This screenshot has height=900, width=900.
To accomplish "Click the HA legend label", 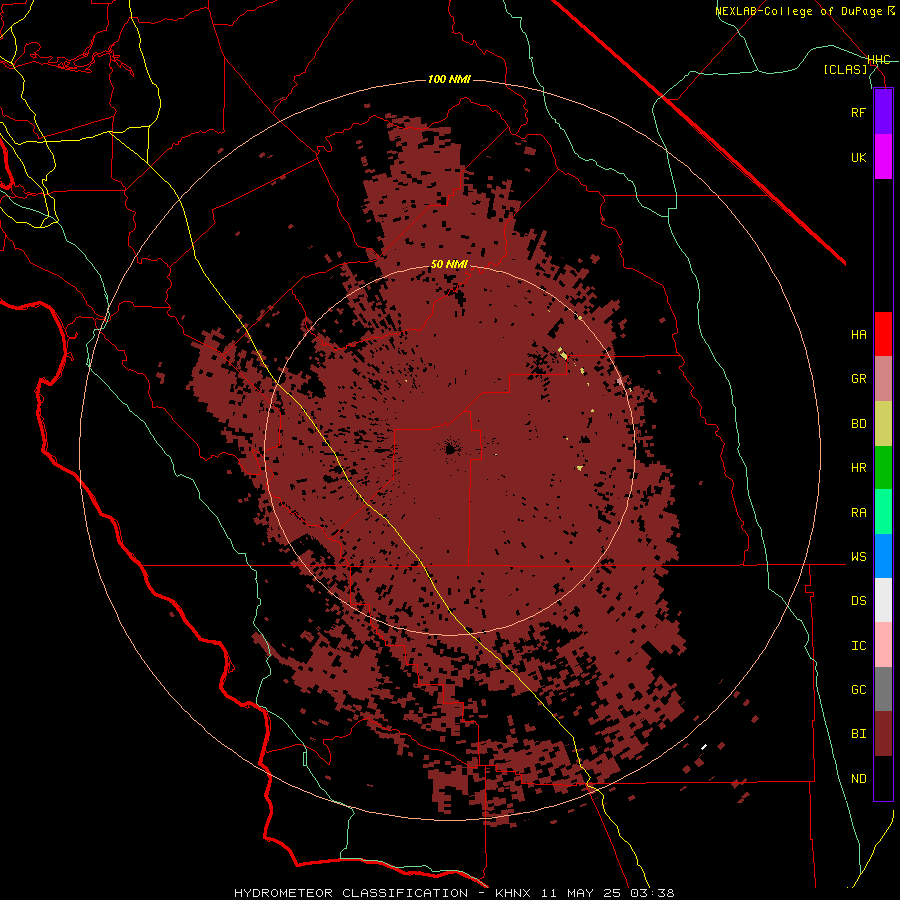I will [x=858, y=335].
